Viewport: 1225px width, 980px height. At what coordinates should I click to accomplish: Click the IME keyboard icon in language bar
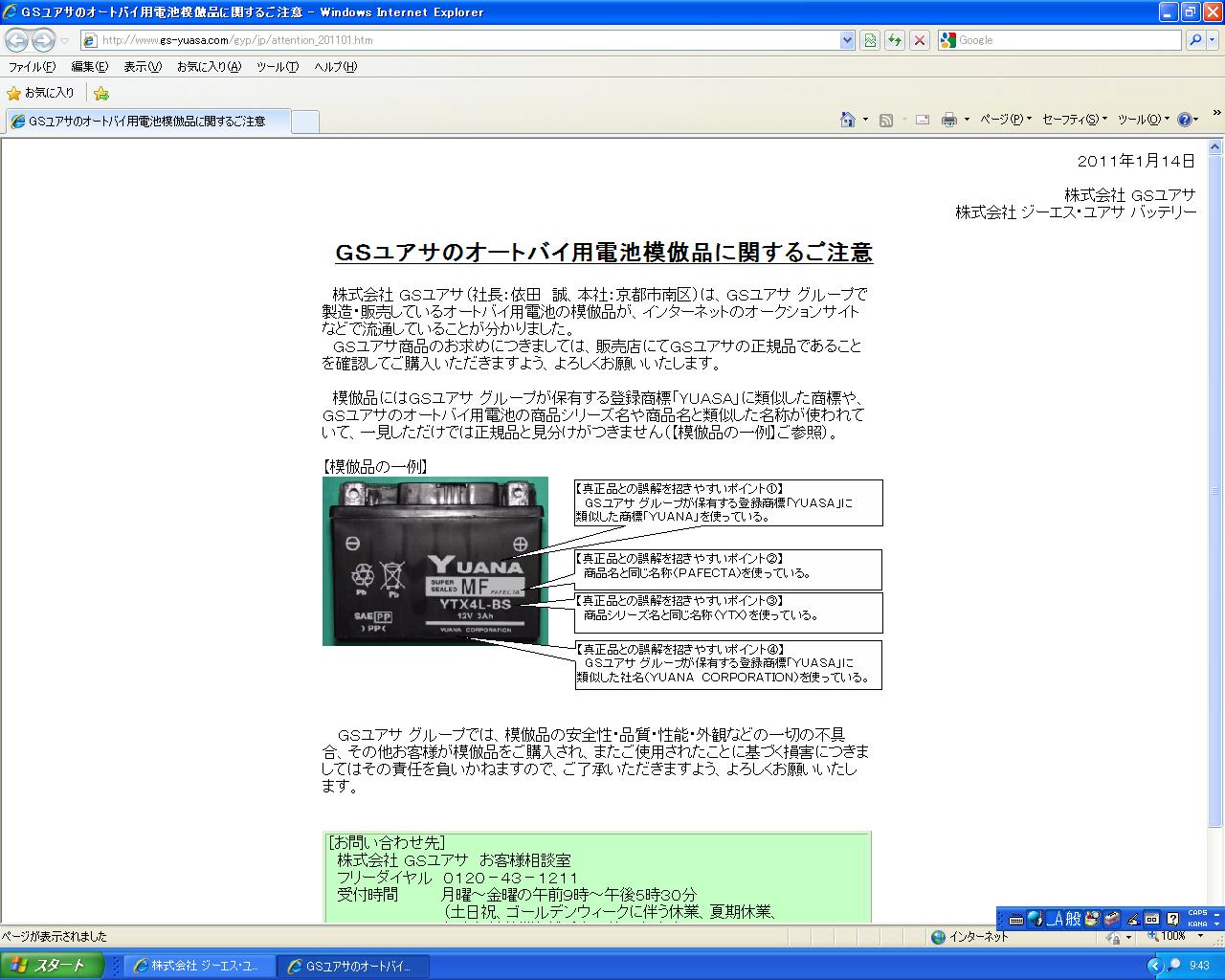click(x=1015, y=920)
